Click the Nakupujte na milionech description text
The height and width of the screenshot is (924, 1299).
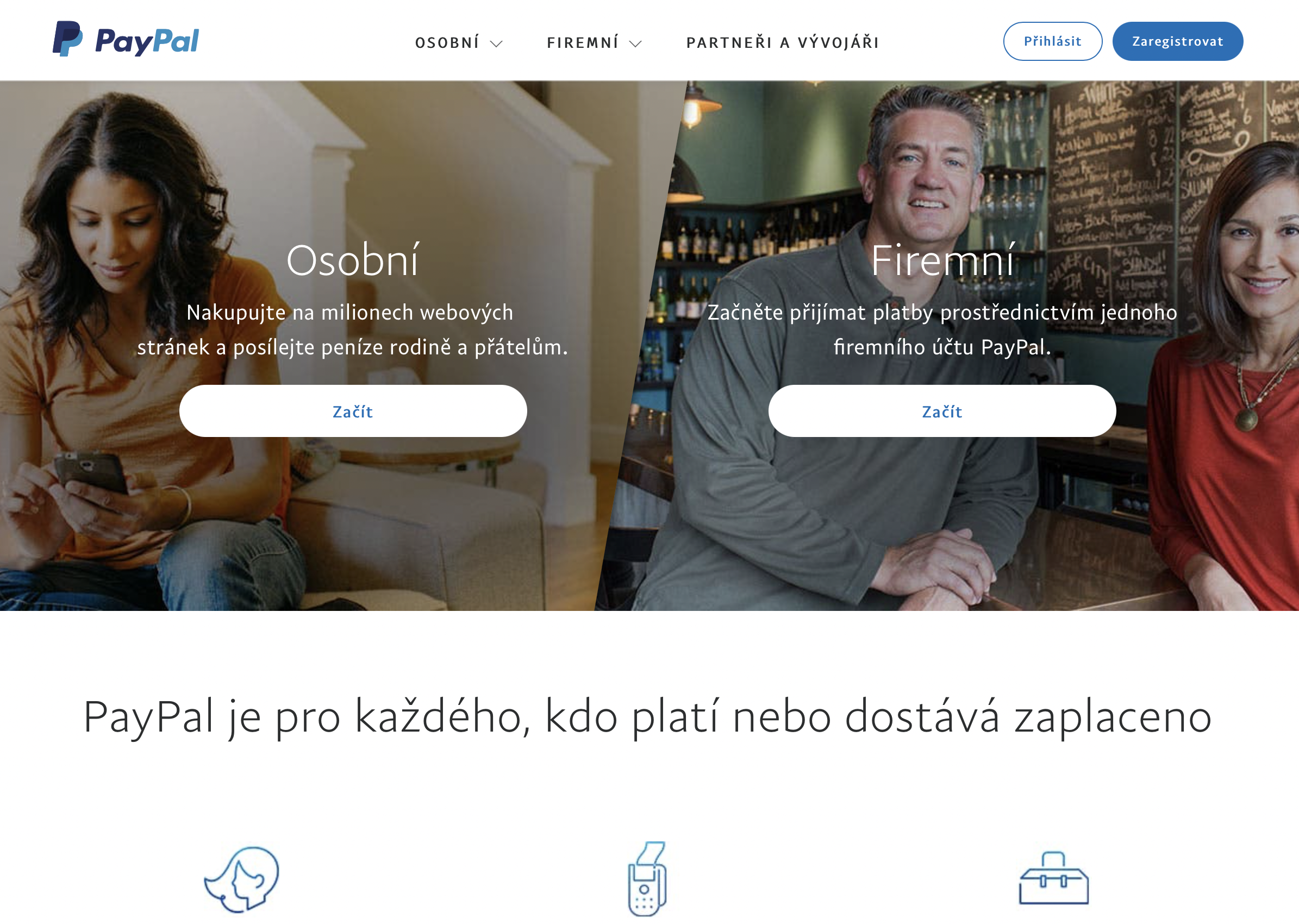click(353, 329)
